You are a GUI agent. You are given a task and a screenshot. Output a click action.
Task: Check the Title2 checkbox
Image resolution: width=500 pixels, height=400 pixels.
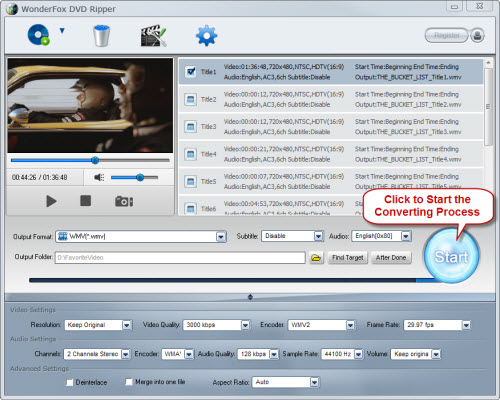(x=190, y=99)
